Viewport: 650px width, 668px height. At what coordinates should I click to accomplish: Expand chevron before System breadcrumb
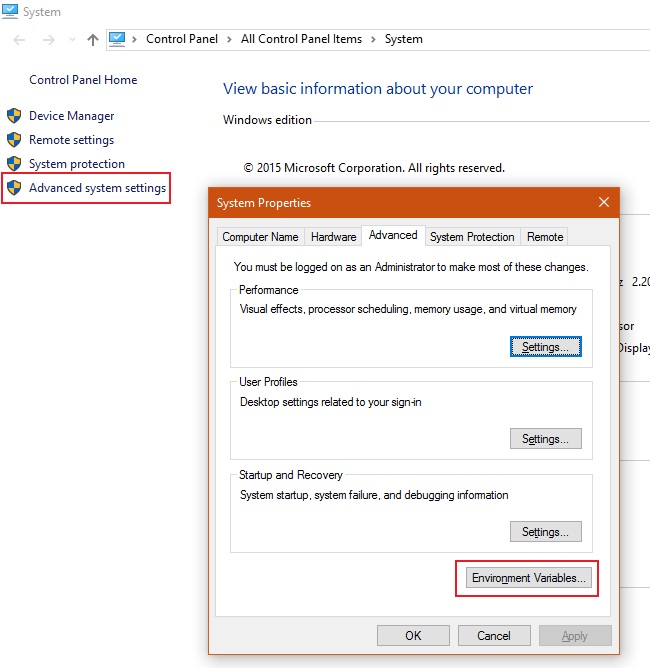(x=374, y=40)
